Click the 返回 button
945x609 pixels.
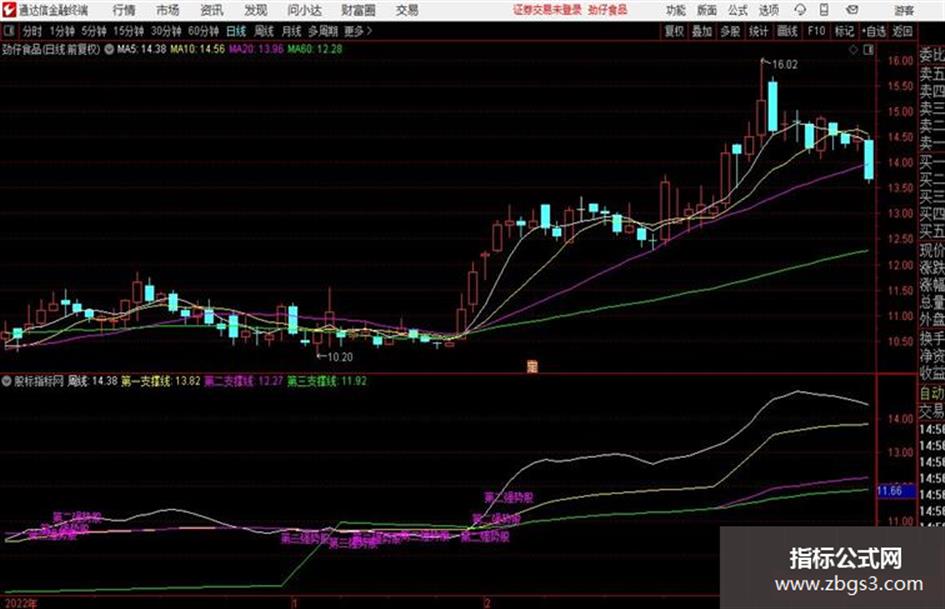click(902, 31)
